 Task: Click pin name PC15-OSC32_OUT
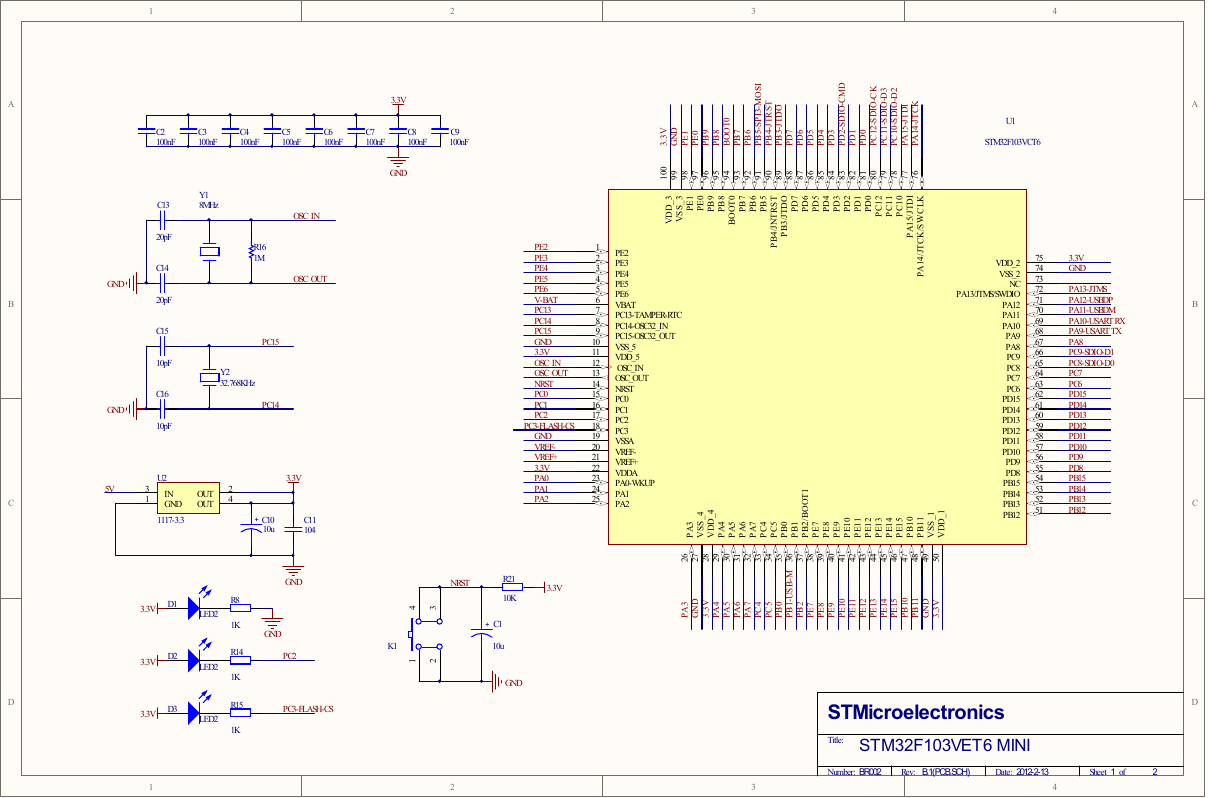tap(645, 336)
